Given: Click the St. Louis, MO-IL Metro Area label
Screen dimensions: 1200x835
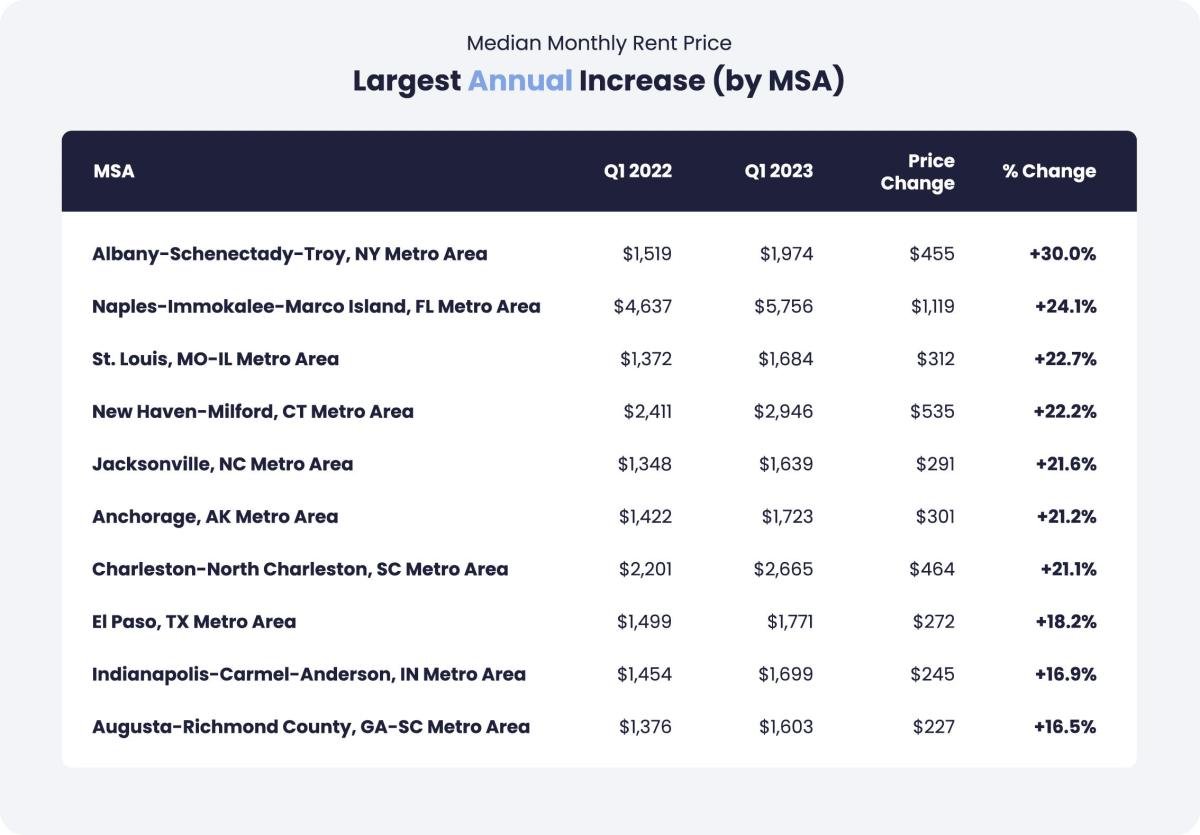Looking at the screenshot, I should [215, 359].
